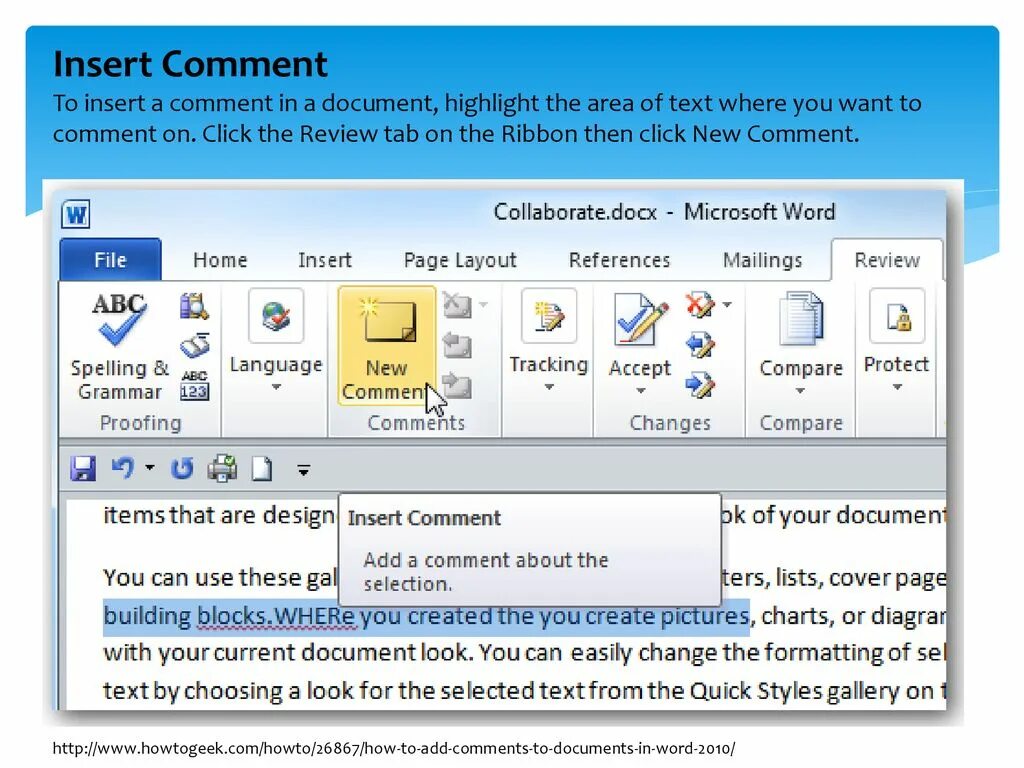This screenshot has width=1024, height=768.
Task: Click the Reject change red X icon
Action: point(699,305)
